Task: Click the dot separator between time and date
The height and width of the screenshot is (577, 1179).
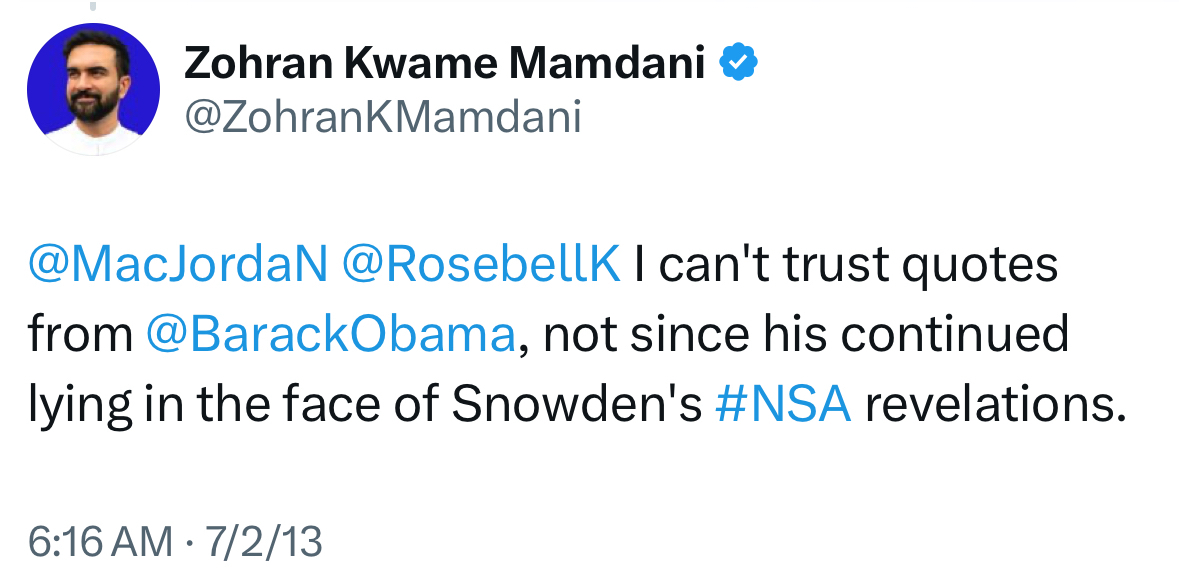Action: (188, 542)
